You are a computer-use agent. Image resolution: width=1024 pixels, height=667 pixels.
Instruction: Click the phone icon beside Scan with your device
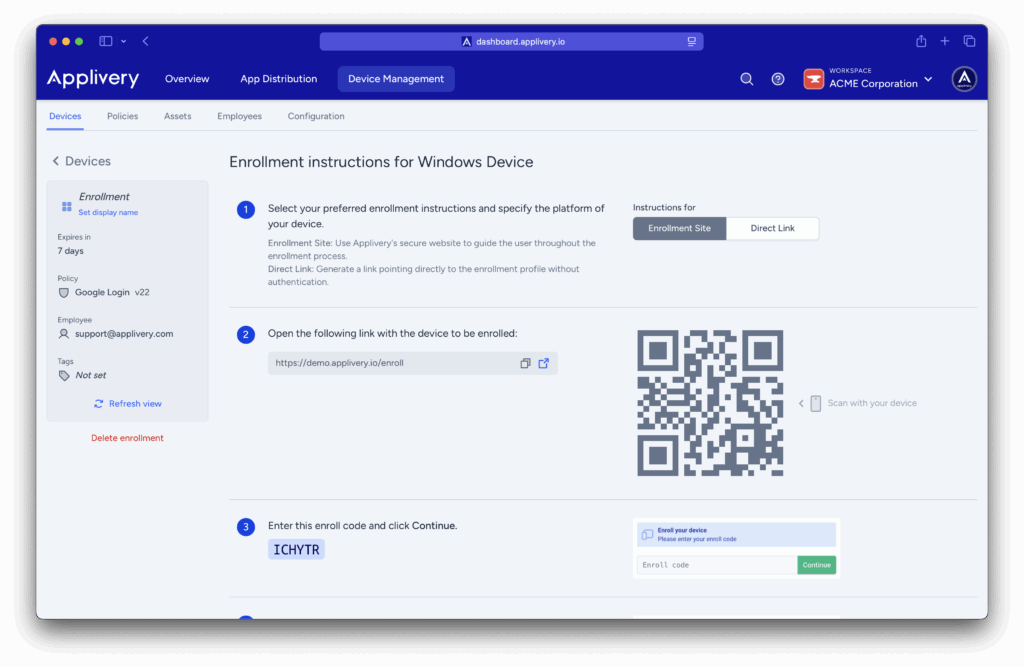pos(816,403)
